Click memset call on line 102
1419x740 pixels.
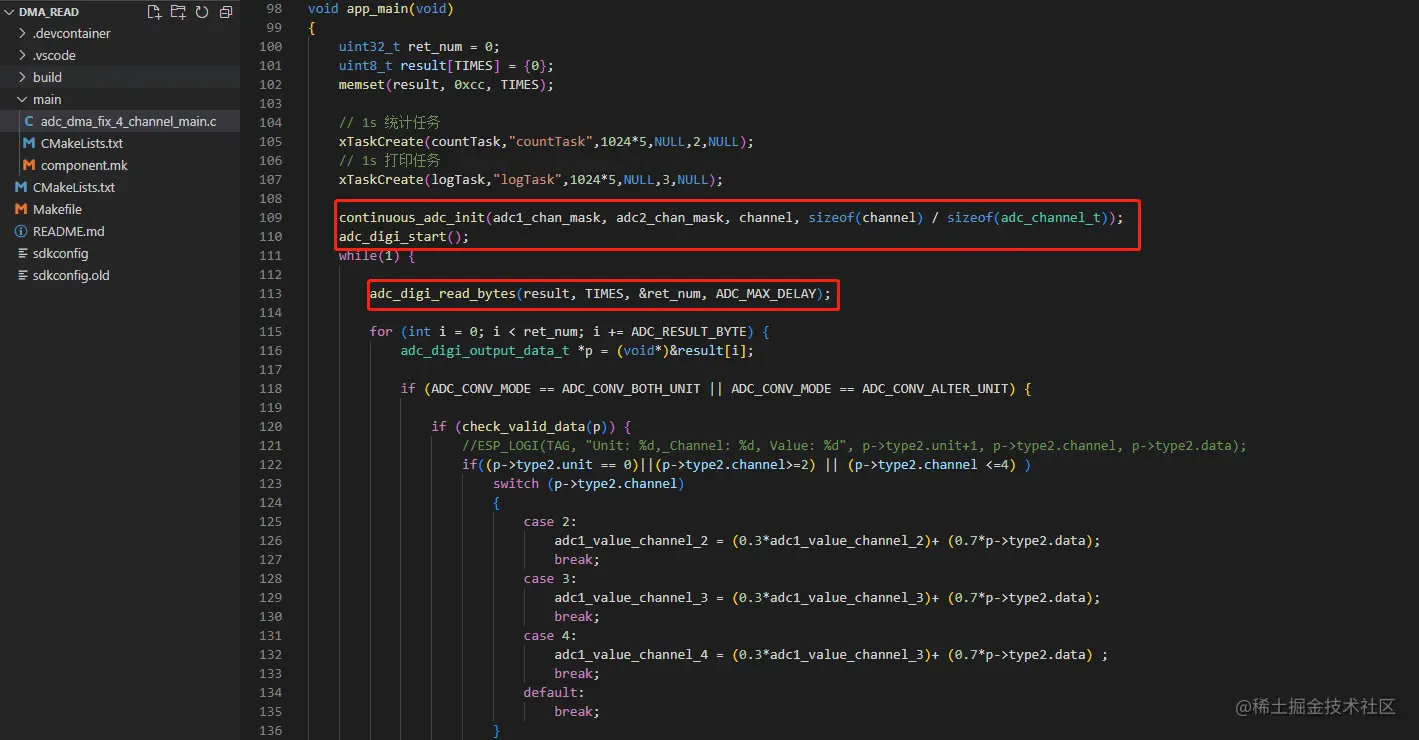click(361, 84)
